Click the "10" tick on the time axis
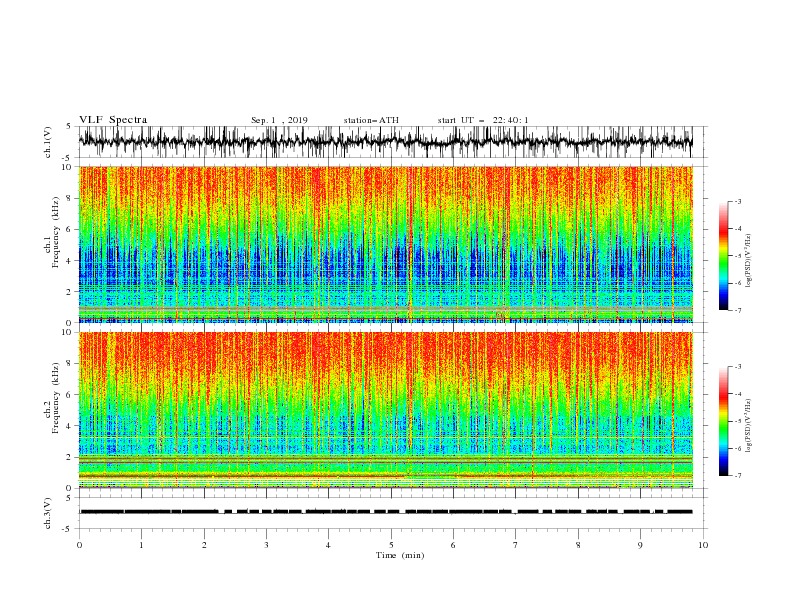This screenshot has width=792, height=612. click(x=703, y=545)
